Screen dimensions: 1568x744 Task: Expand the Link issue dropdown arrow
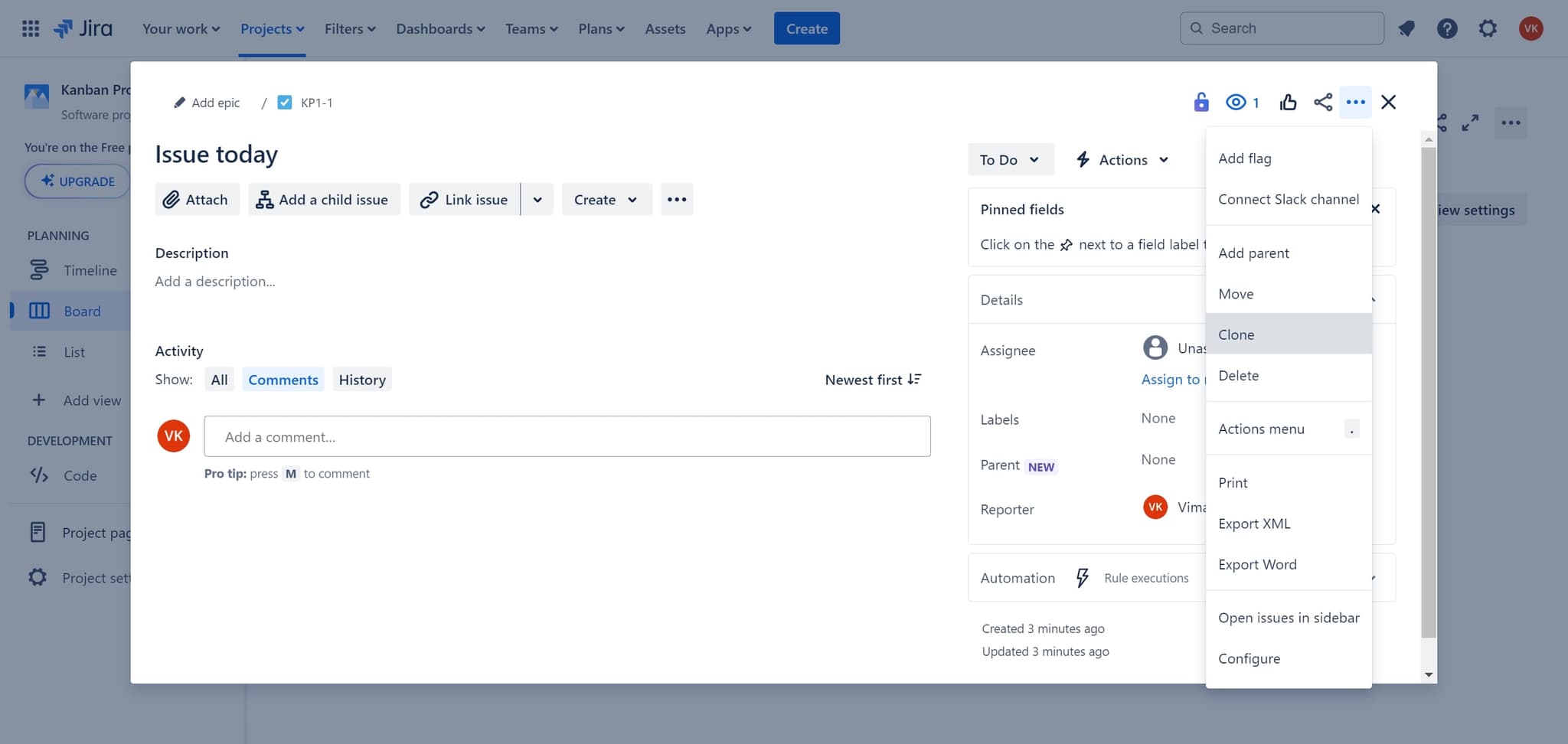coord(537,199)
